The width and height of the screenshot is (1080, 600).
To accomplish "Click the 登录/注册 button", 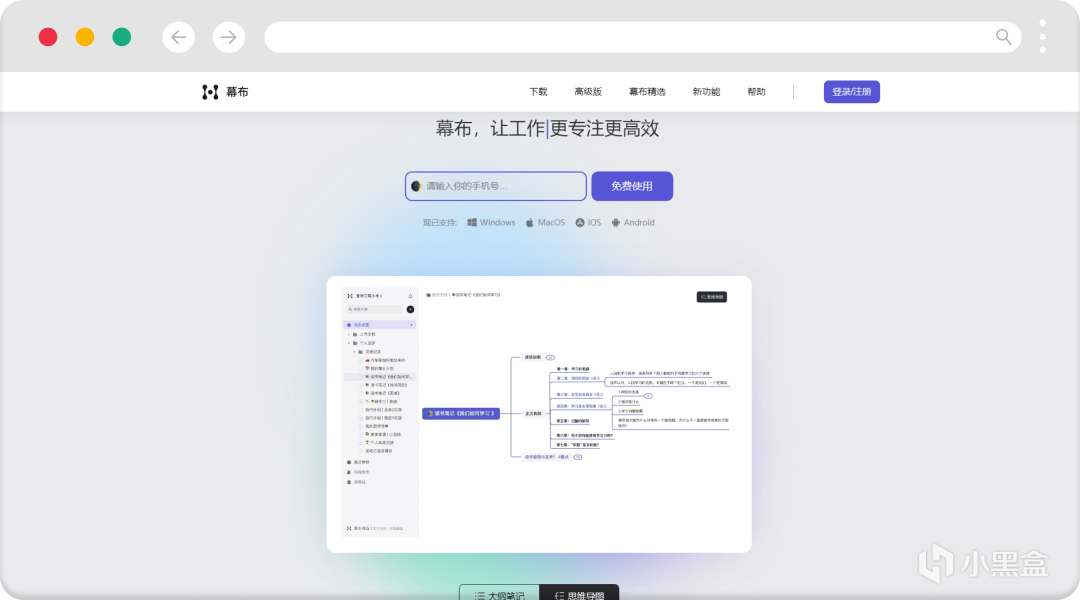I will click(851, 92).
